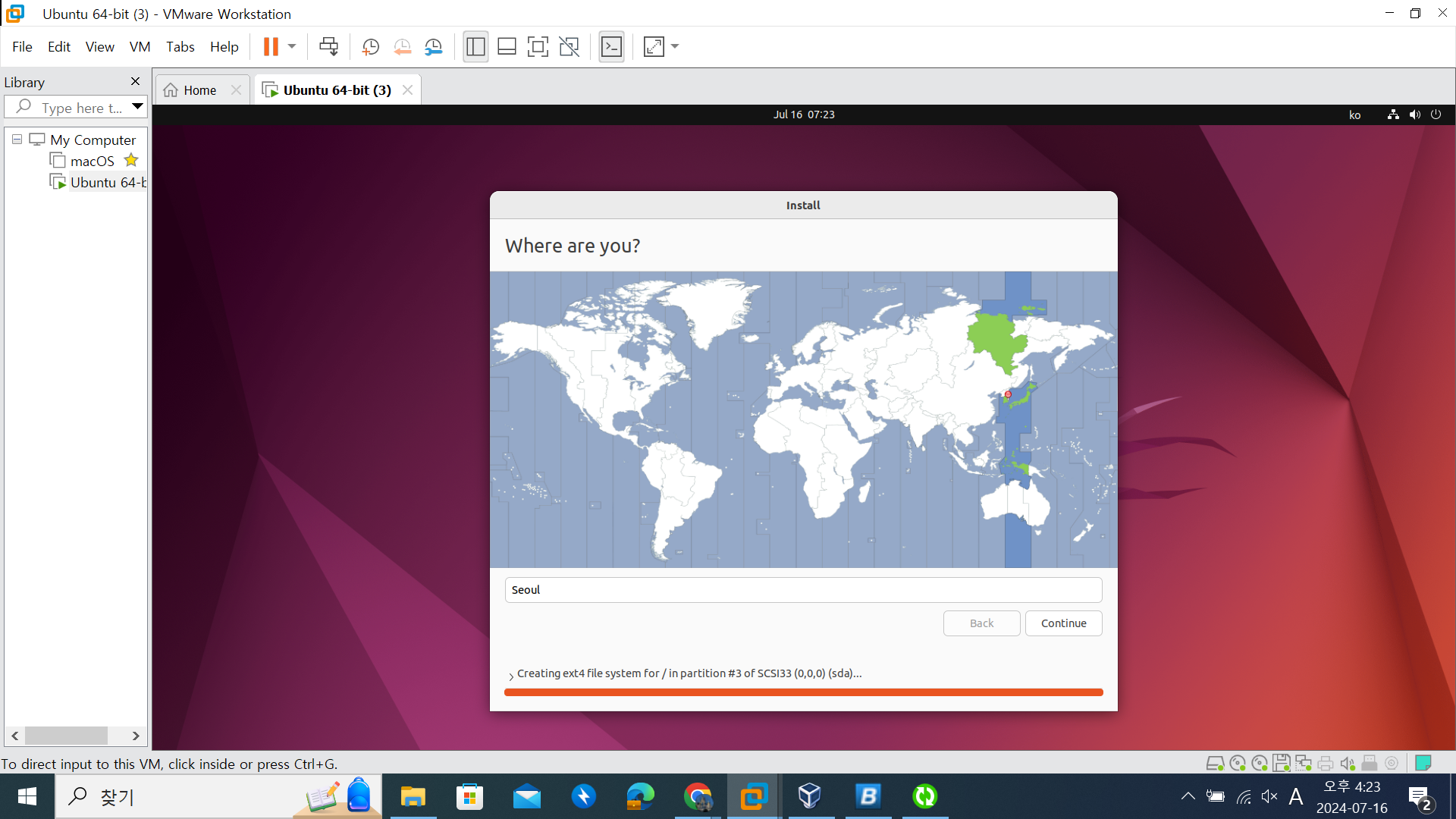Collapse the My Computer tree node
This screenshot has width=1456, height=819.
(17, 140)
